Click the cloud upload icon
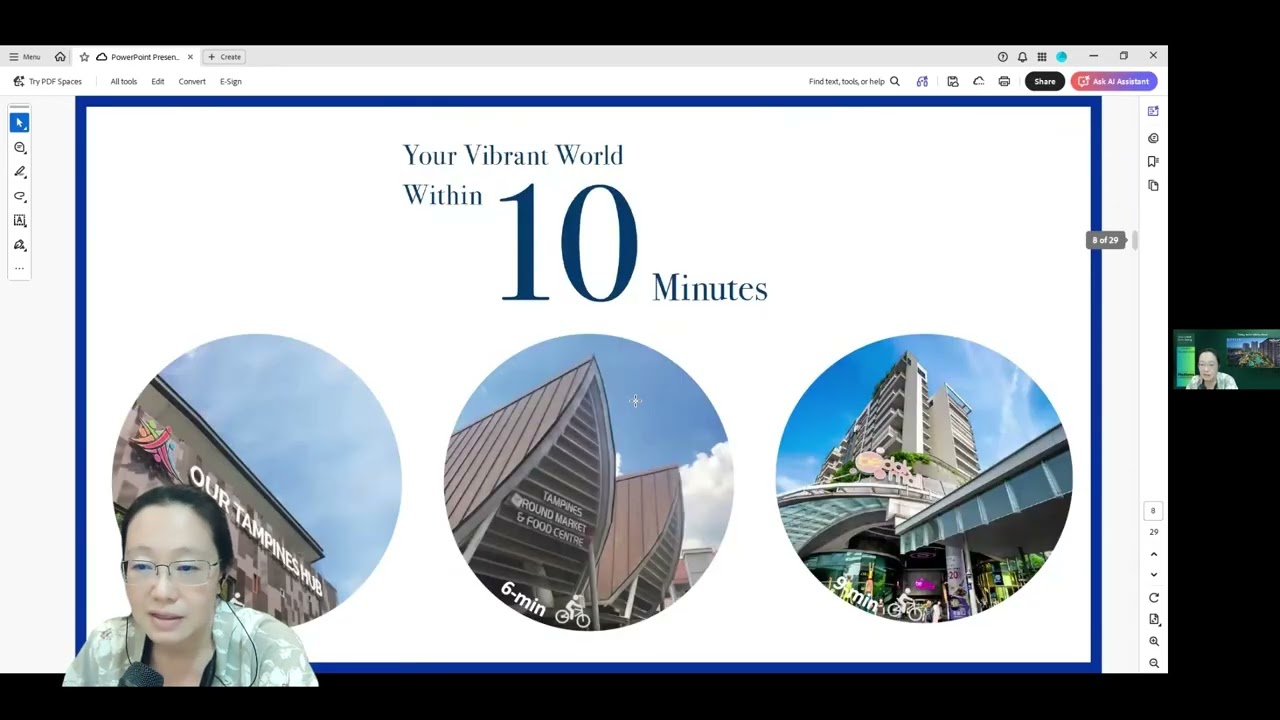Screen dimensions: 1280x720 [x=979, y=81]
